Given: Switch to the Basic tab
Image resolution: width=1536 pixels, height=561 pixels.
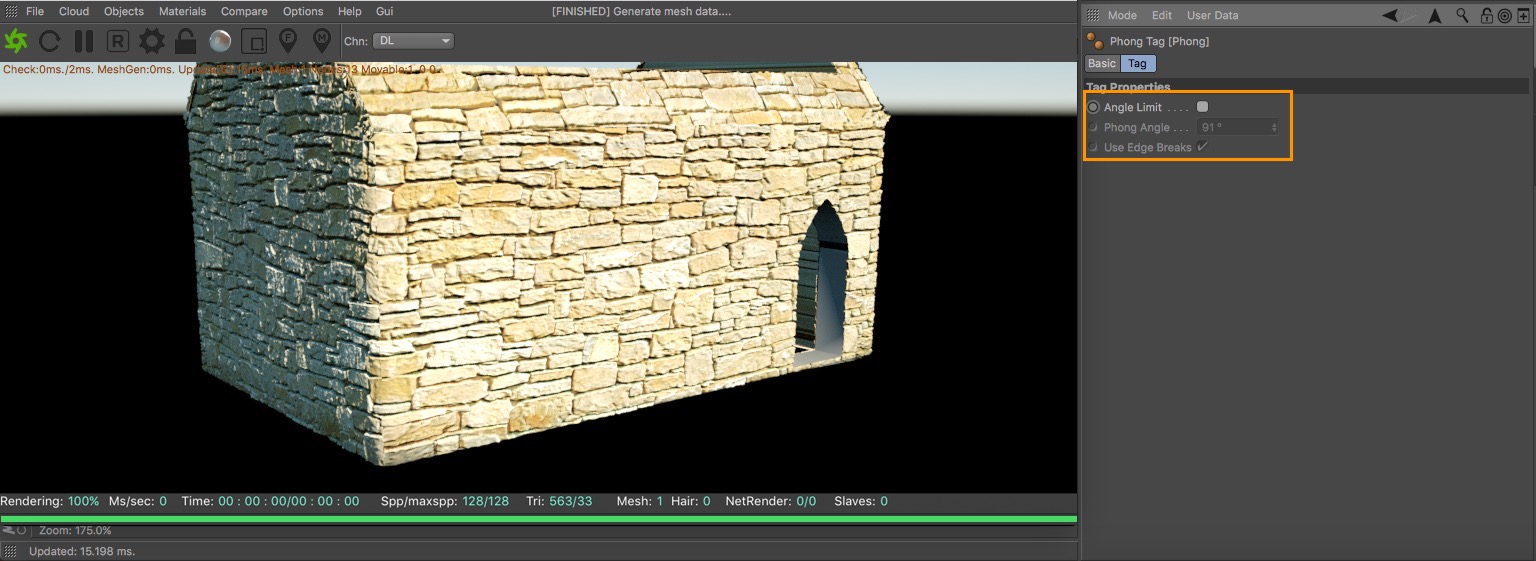Looking at the screenshot, I should click(x=1102, y=63).
